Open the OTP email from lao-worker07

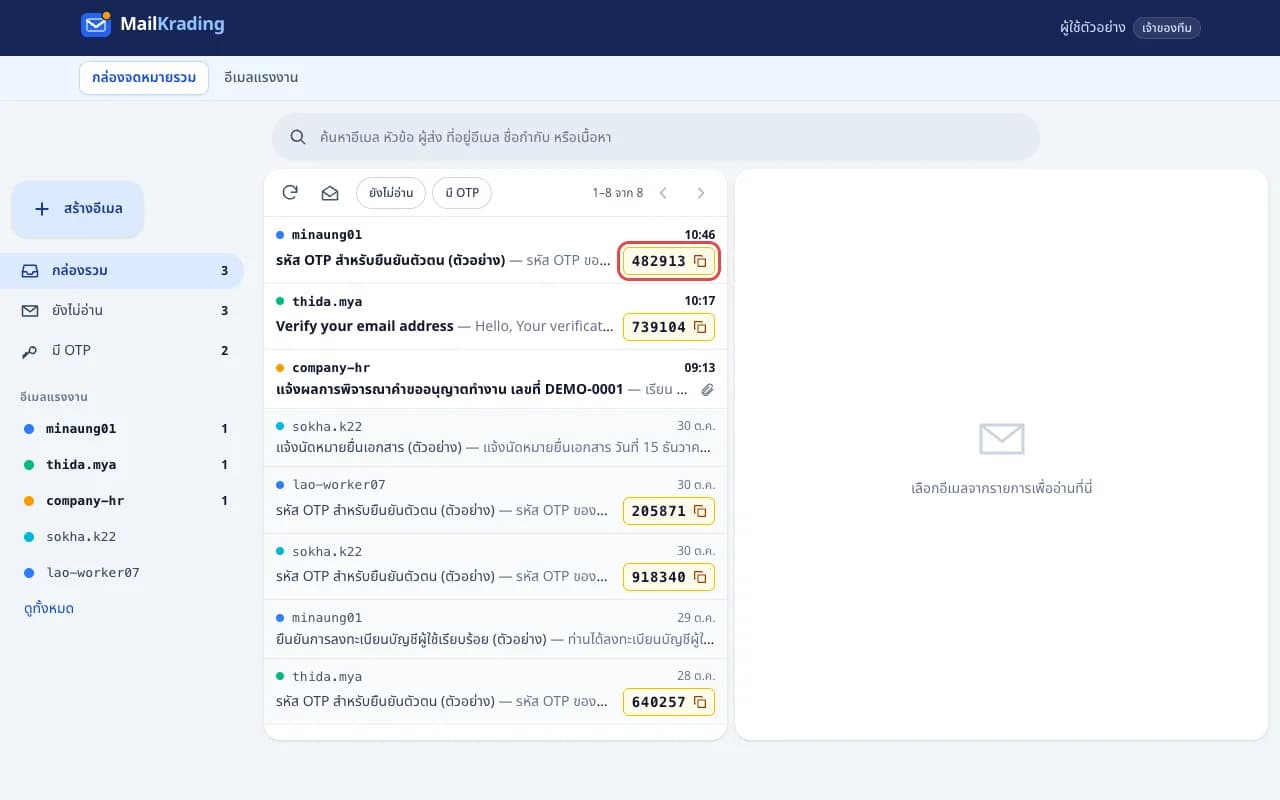coord(495,500)
